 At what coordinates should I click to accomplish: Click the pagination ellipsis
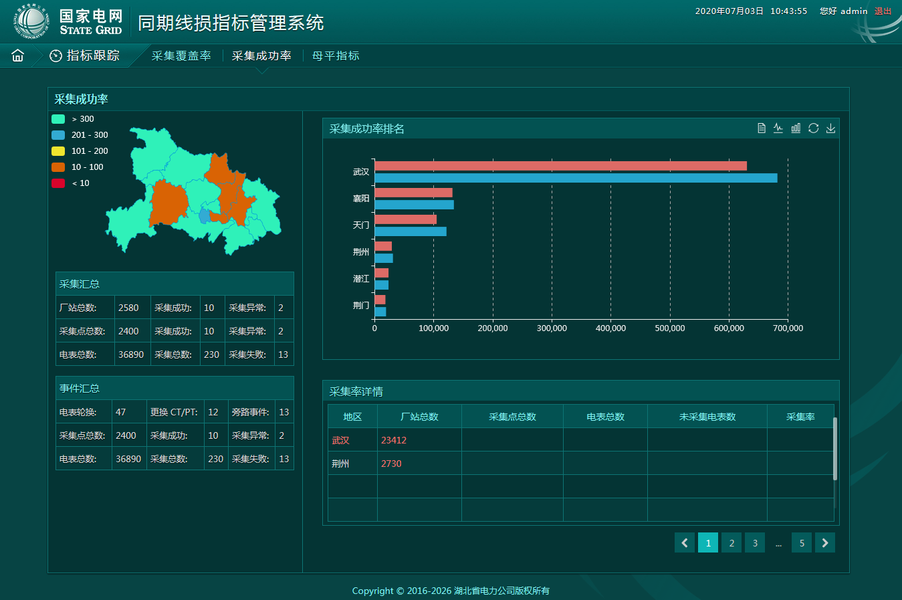pos(778,544)
